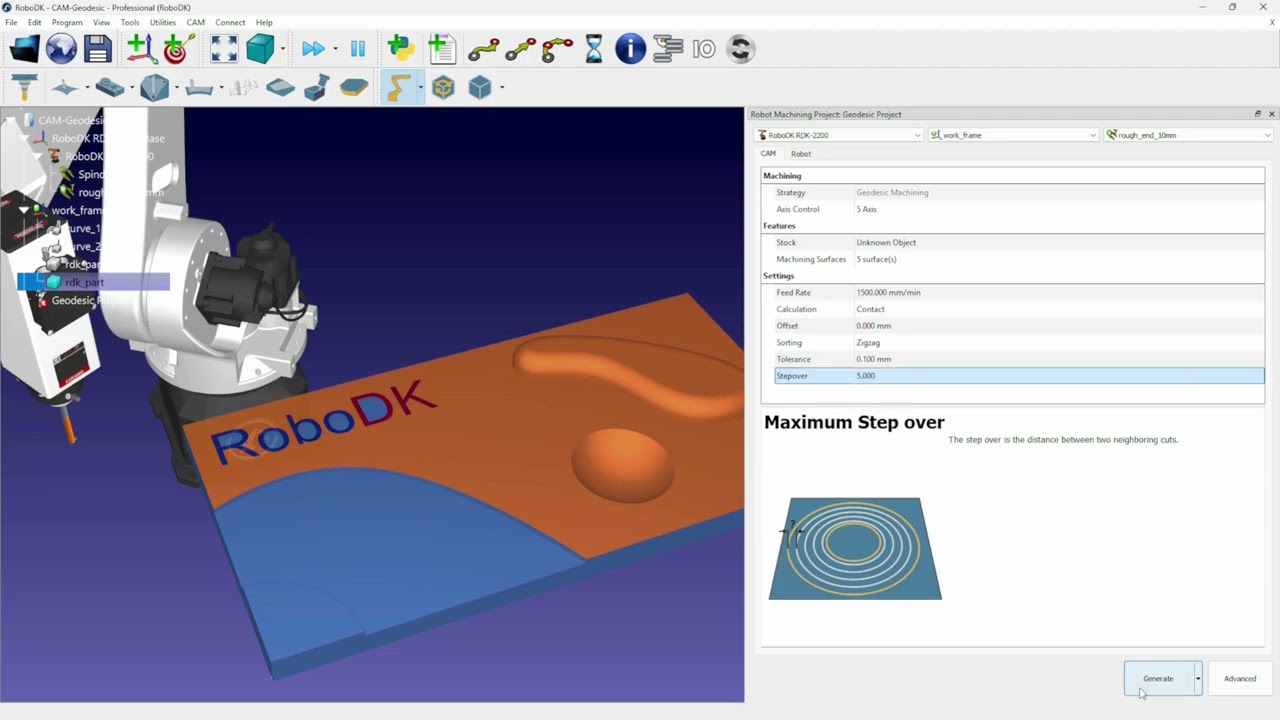Click the blue info icon
This screenshot has height=720, width=1280.
[630, 48]
